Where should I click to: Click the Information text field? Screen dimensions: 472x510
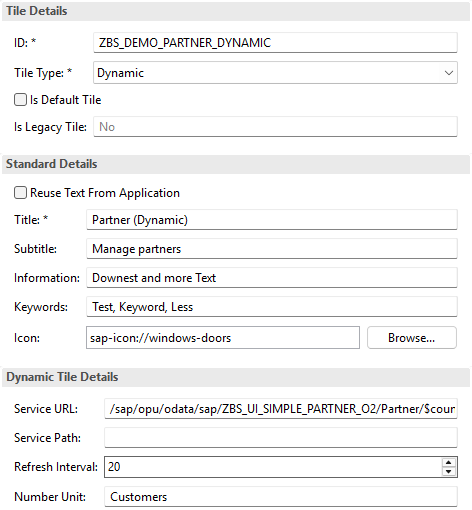click(272, 278)
